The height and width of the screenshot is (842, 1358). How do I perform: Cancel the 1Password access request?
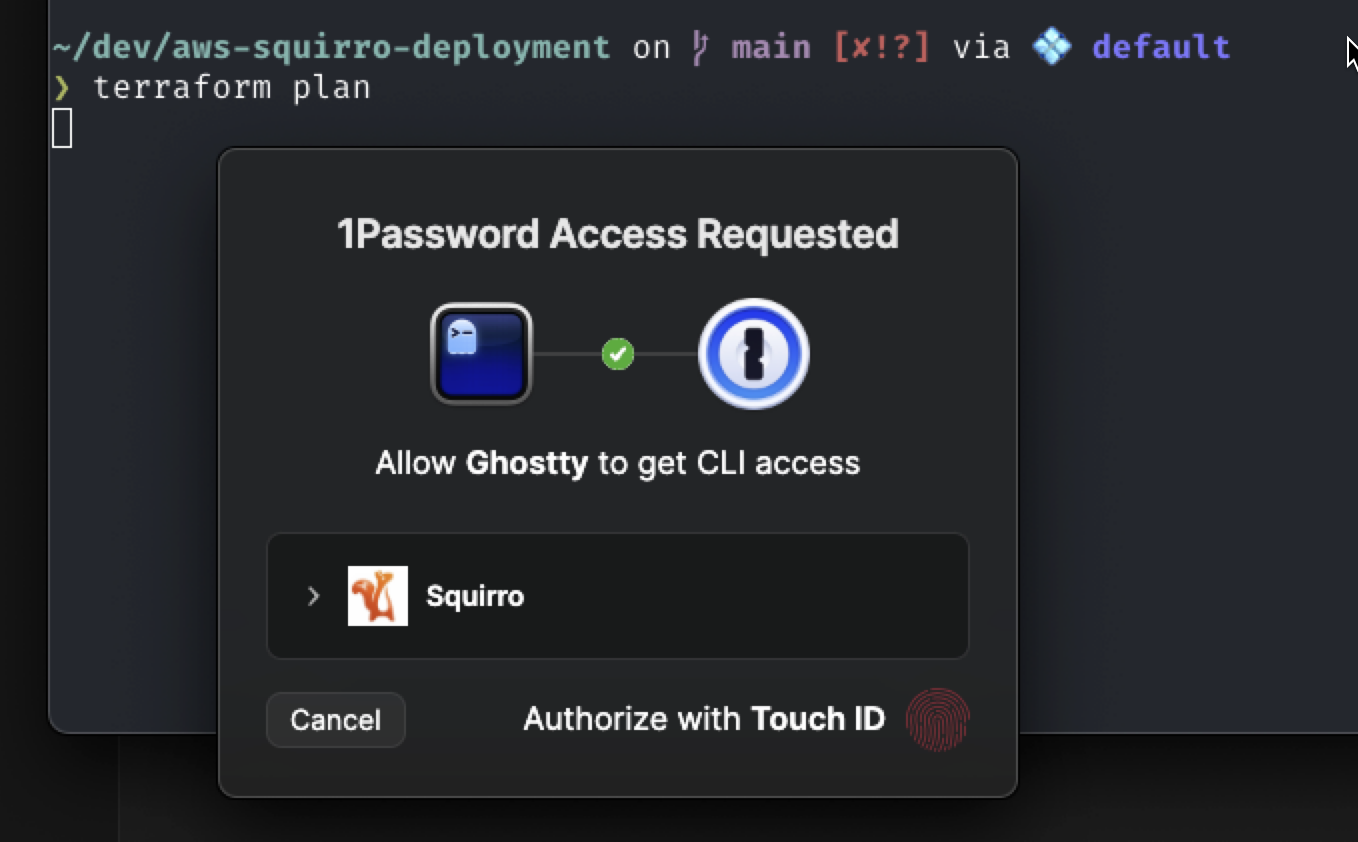[336, 720]
